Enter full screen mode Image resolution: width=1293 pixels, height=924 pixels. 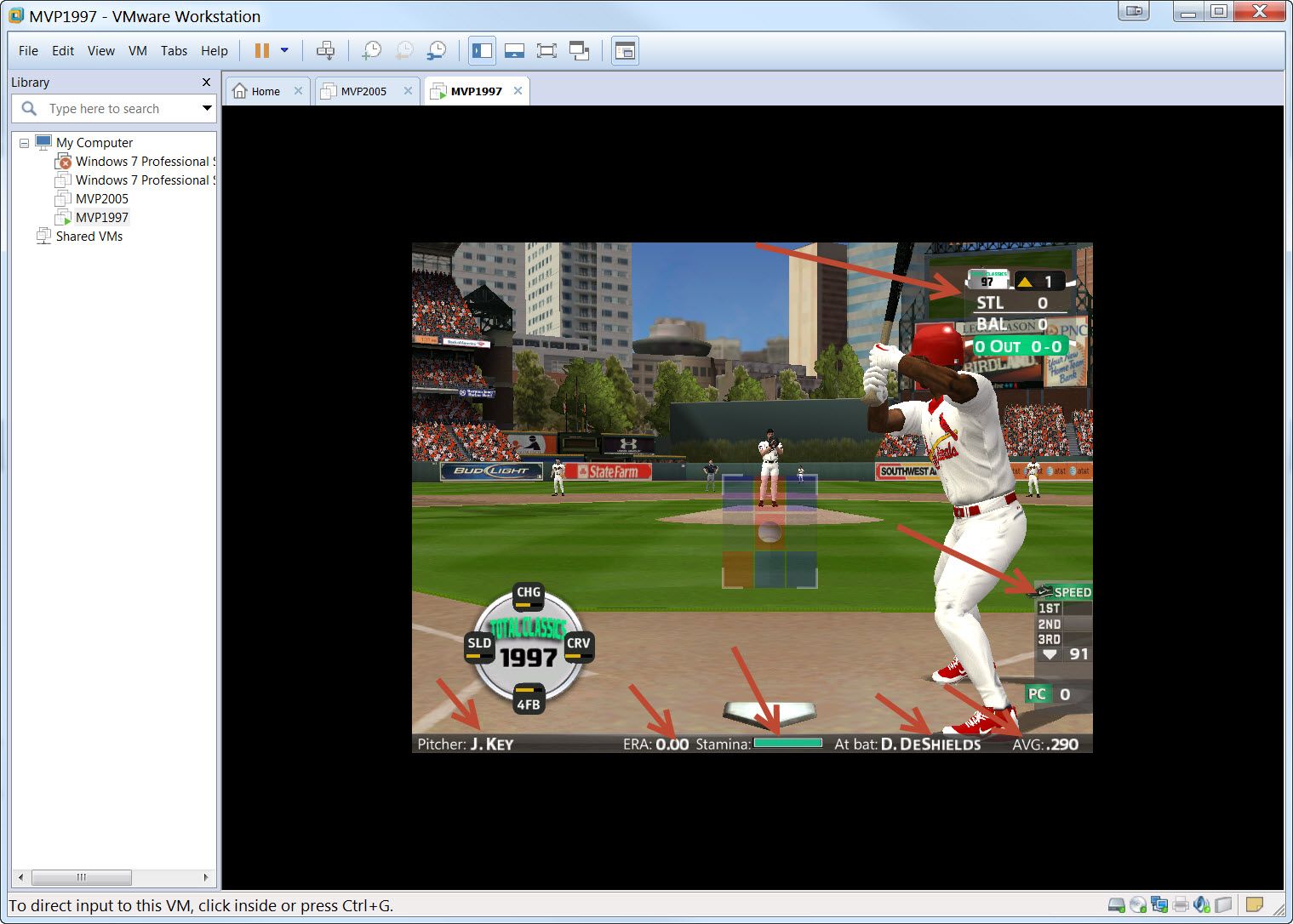point(546,51)
